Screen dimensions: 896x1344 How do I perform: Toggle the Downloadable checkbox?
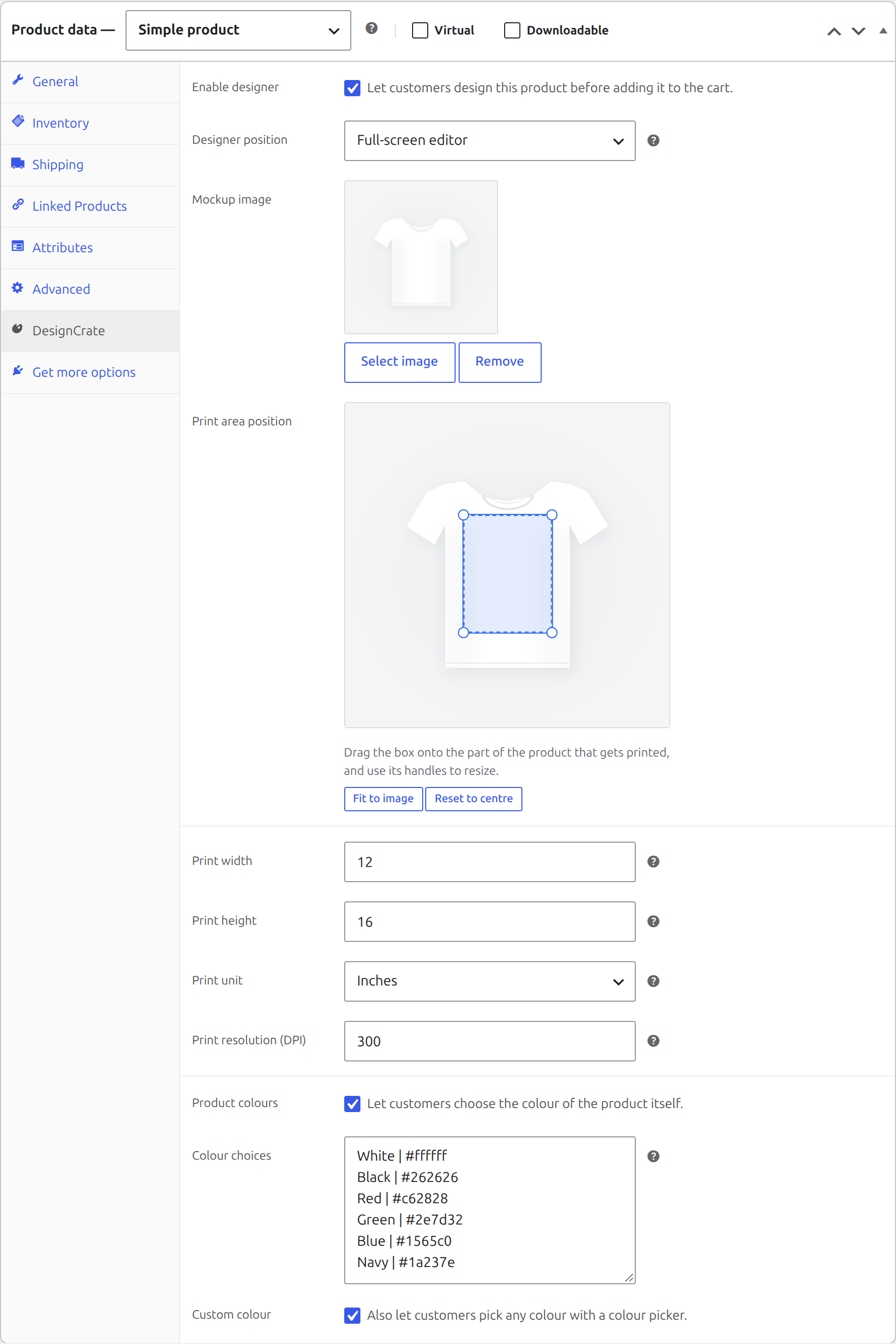[x=512, y=30]
